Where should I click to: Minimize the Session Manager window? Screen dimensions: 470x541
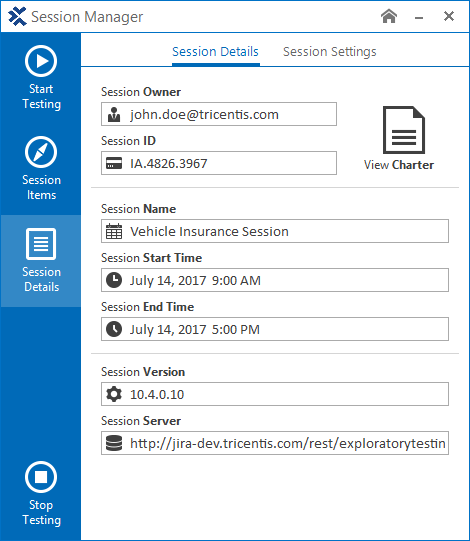click(419, 17)
